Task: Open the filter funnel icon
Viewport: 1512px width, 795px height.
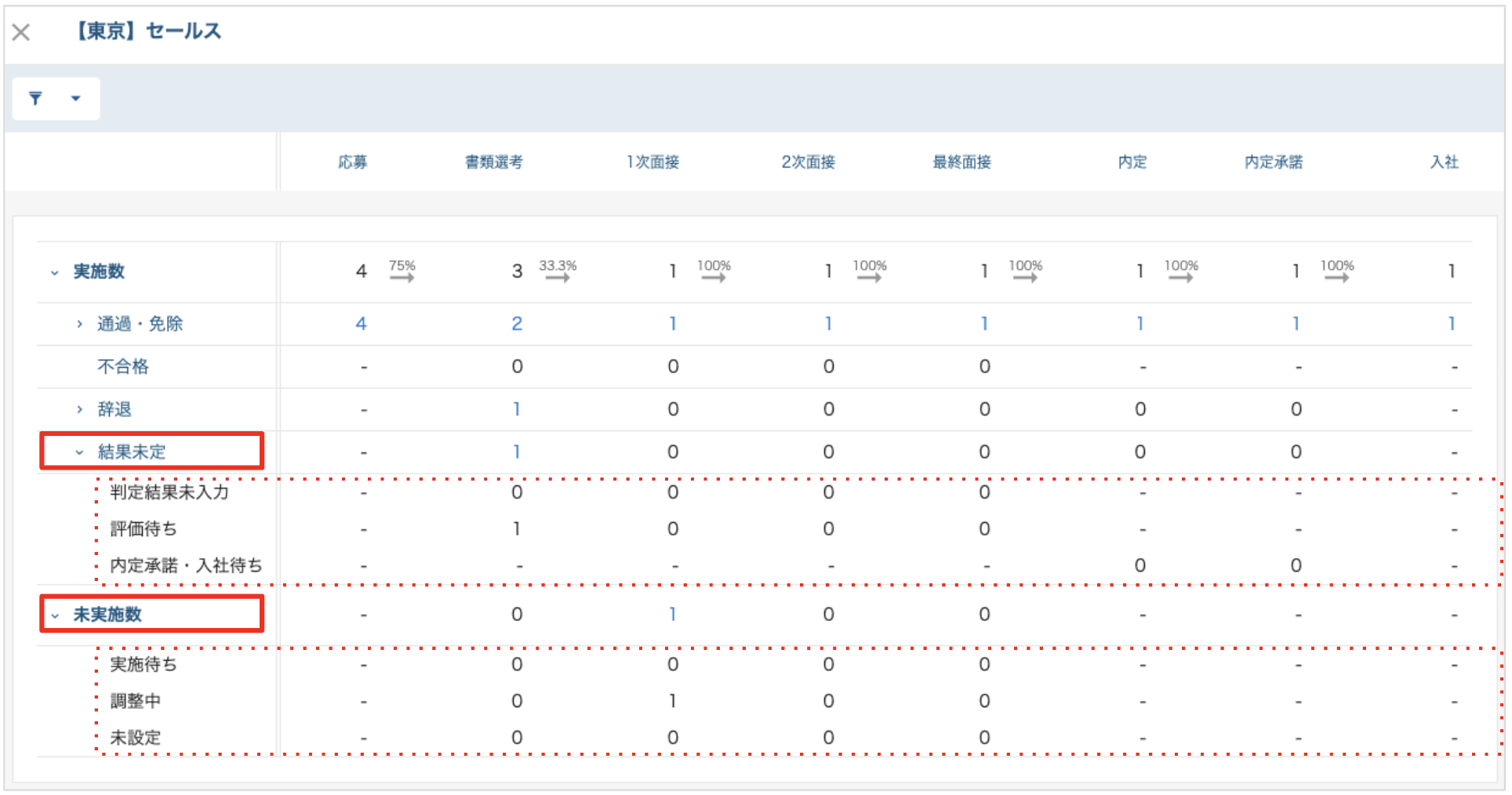Action: click(x=35, y=98)
